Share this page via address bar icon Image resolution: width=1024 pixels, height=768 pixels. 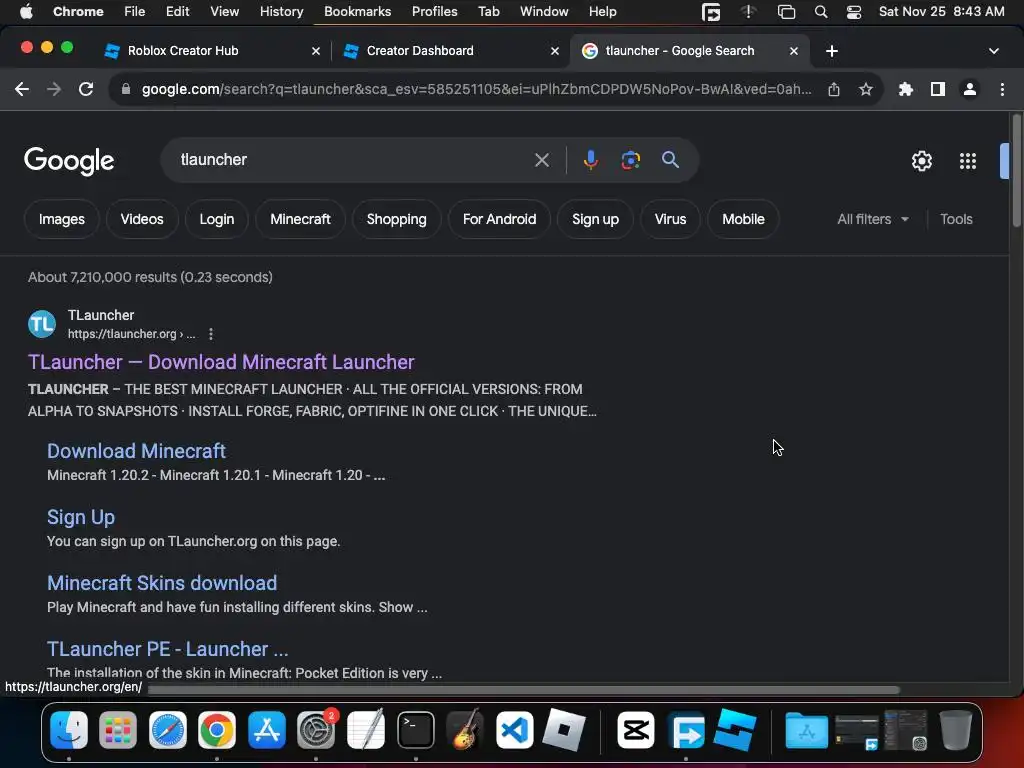(x=834, y=89)
